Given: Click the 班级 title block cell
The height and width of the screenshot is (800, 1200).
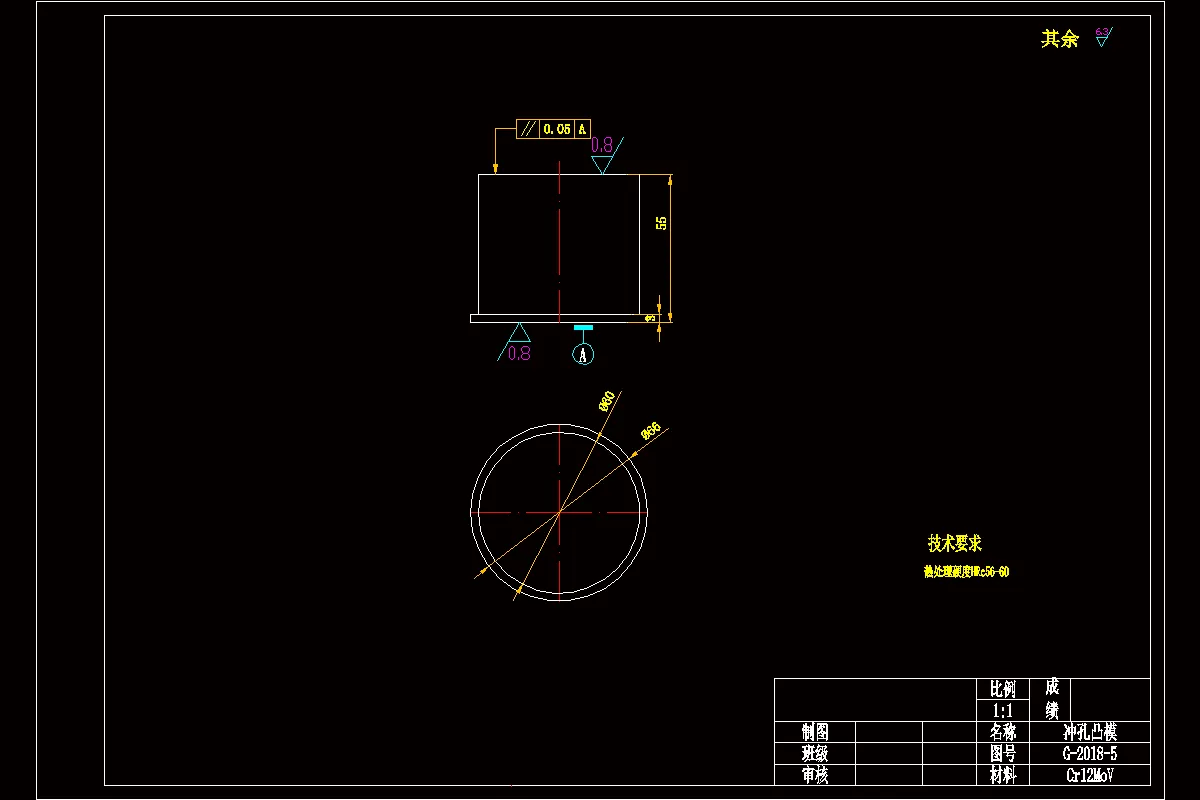Looking at the screenshot, I should pyautogui.click(x=815, y=753).
